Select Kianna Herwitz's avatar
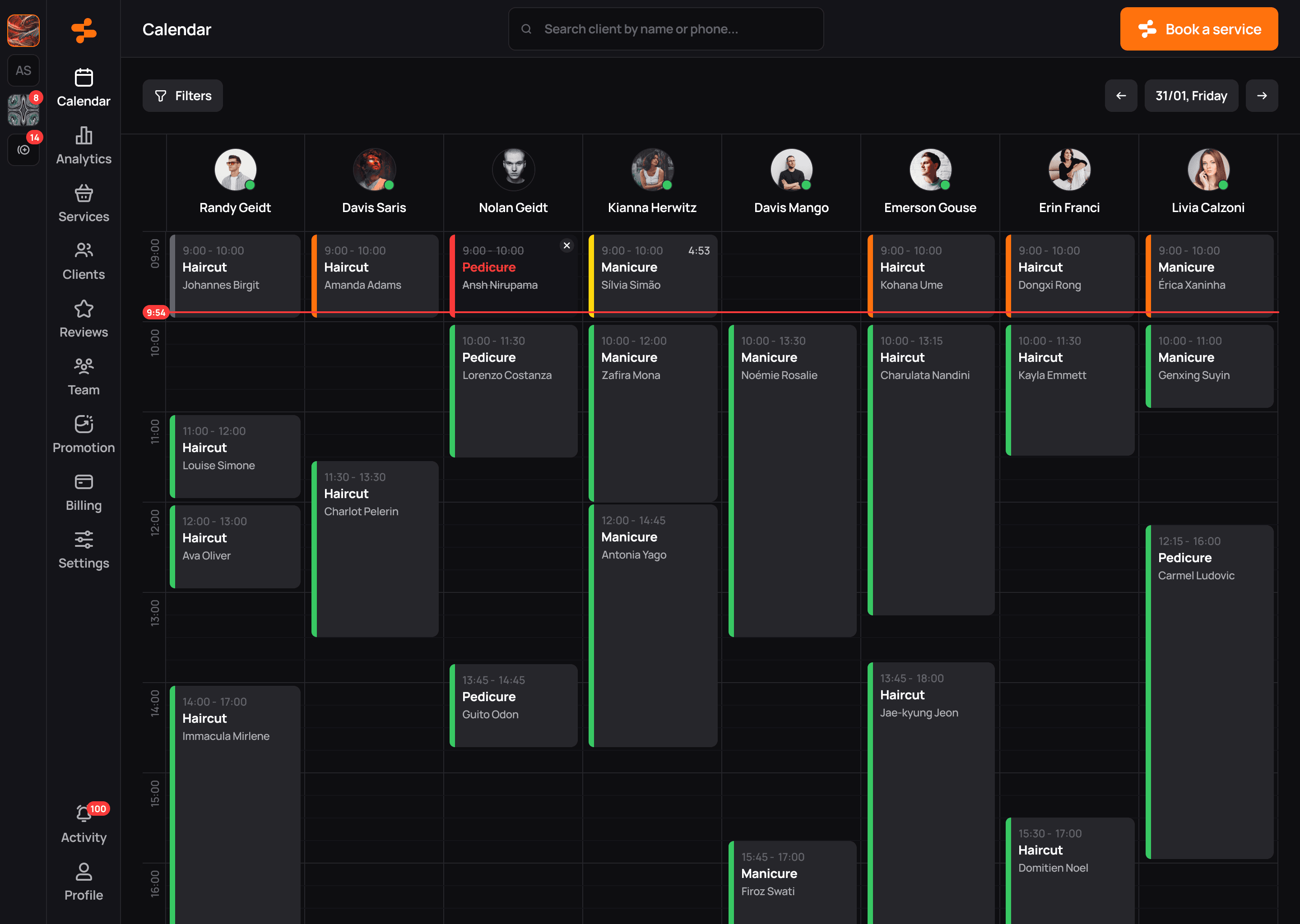Viewport: 1300px width, 924px height. 652,170
